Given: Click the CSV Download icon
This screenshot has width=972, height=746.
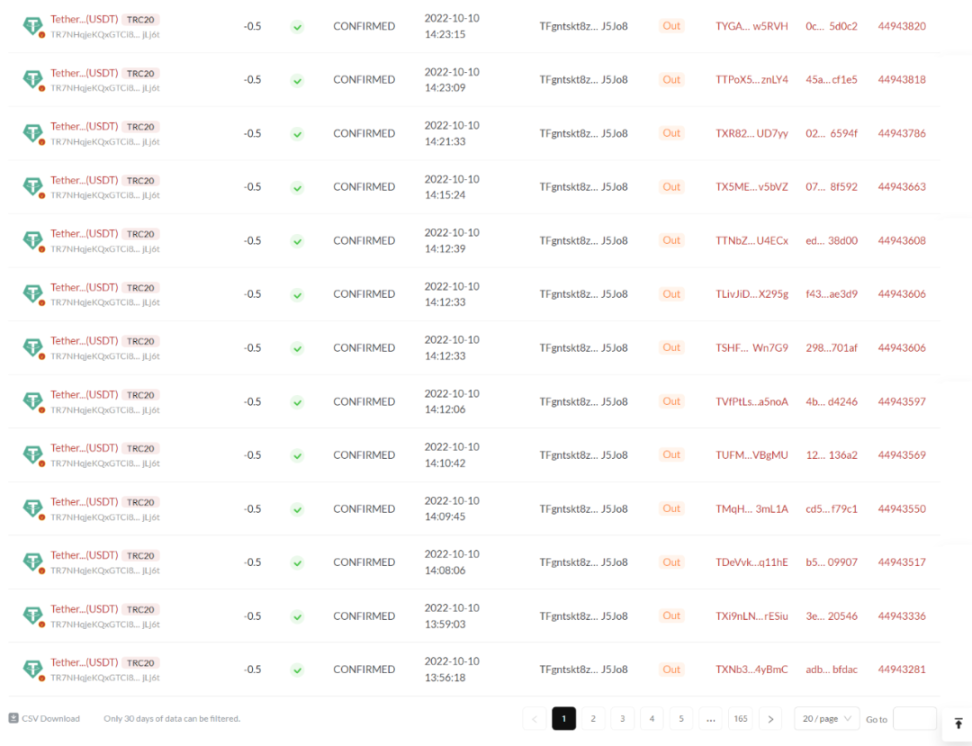Looking at the screenshot, I should [14, 718].
